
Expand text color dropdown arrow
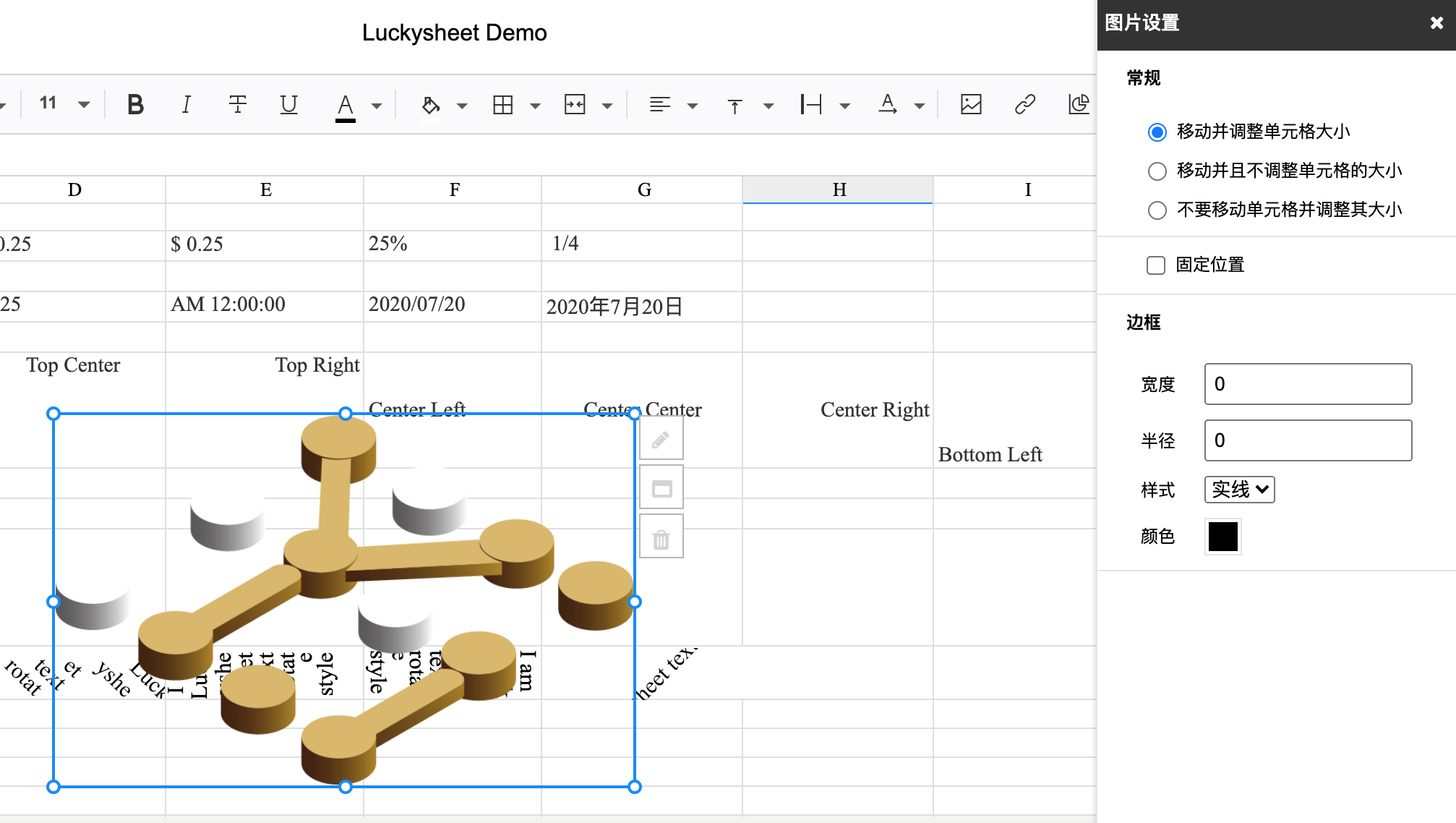click(x=377, y=106)
